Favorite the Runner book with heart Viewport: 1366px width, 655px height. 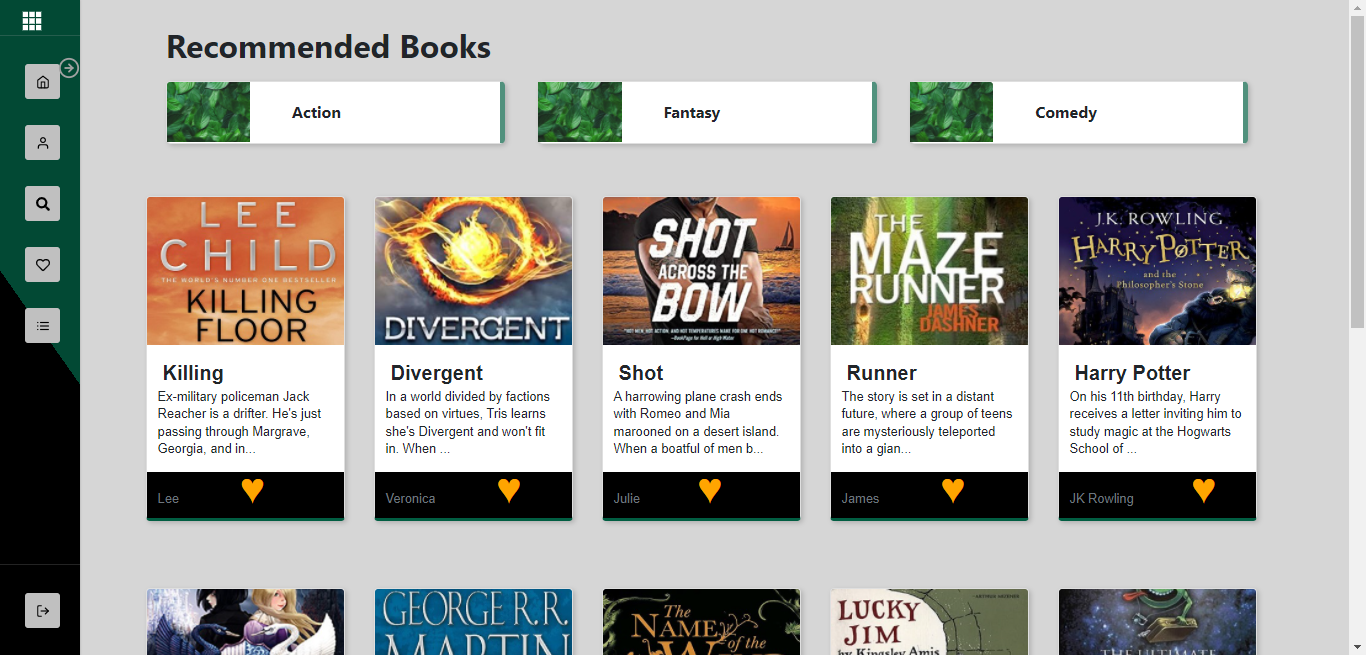[953, 490]
